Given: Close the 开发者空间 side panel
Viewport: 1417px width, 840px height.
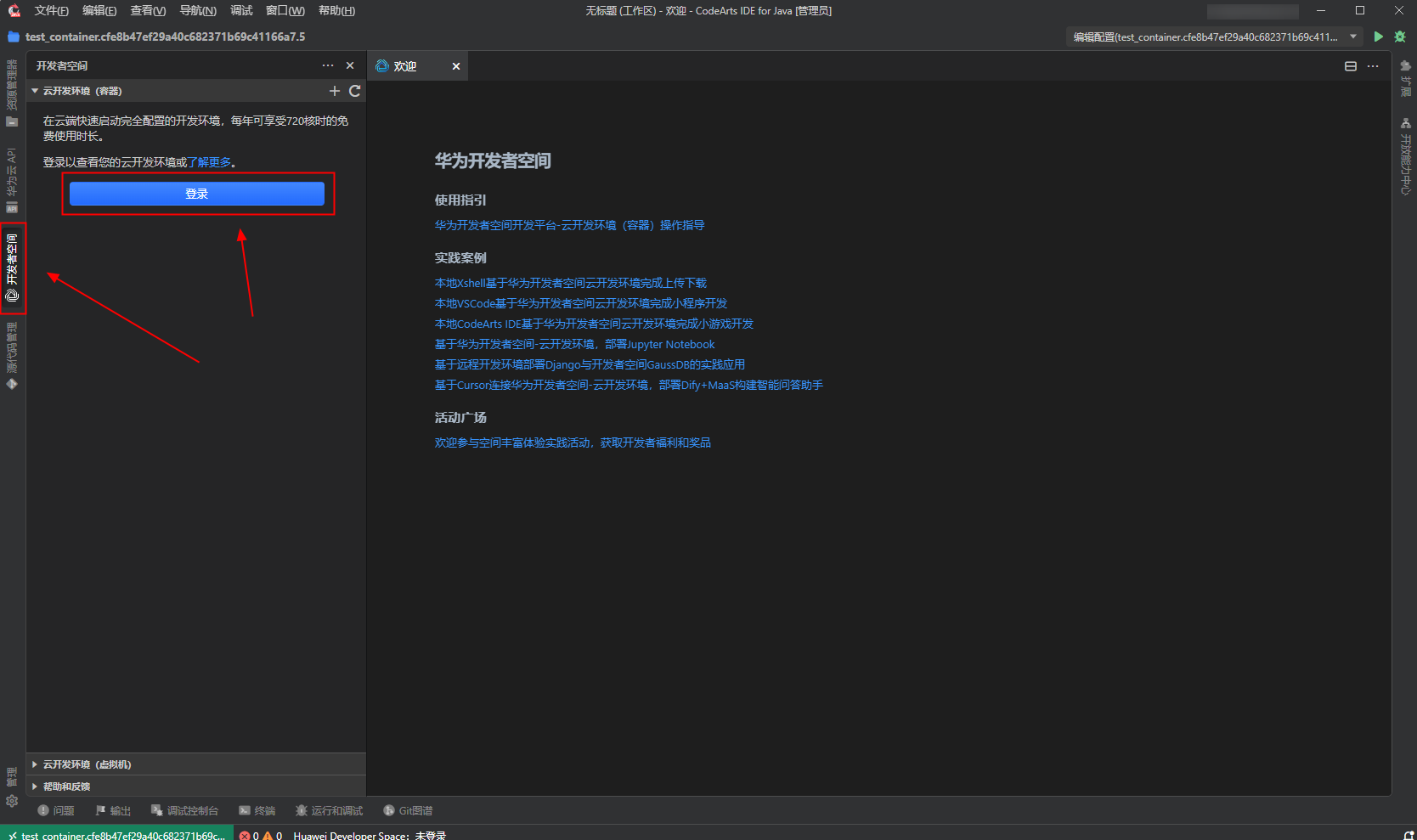Looking at the screenshot, I should [350, 65].
